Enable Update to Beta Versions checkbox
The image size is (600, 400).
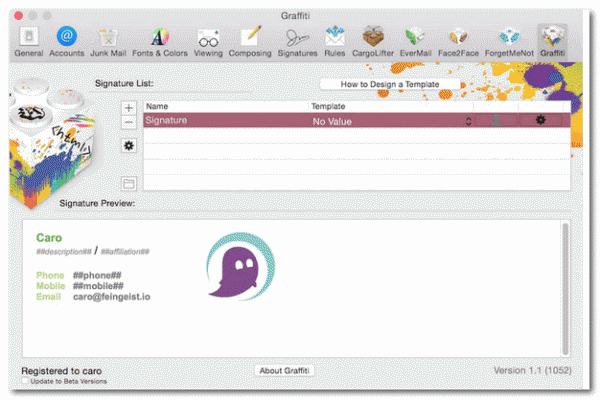(25, 381)
